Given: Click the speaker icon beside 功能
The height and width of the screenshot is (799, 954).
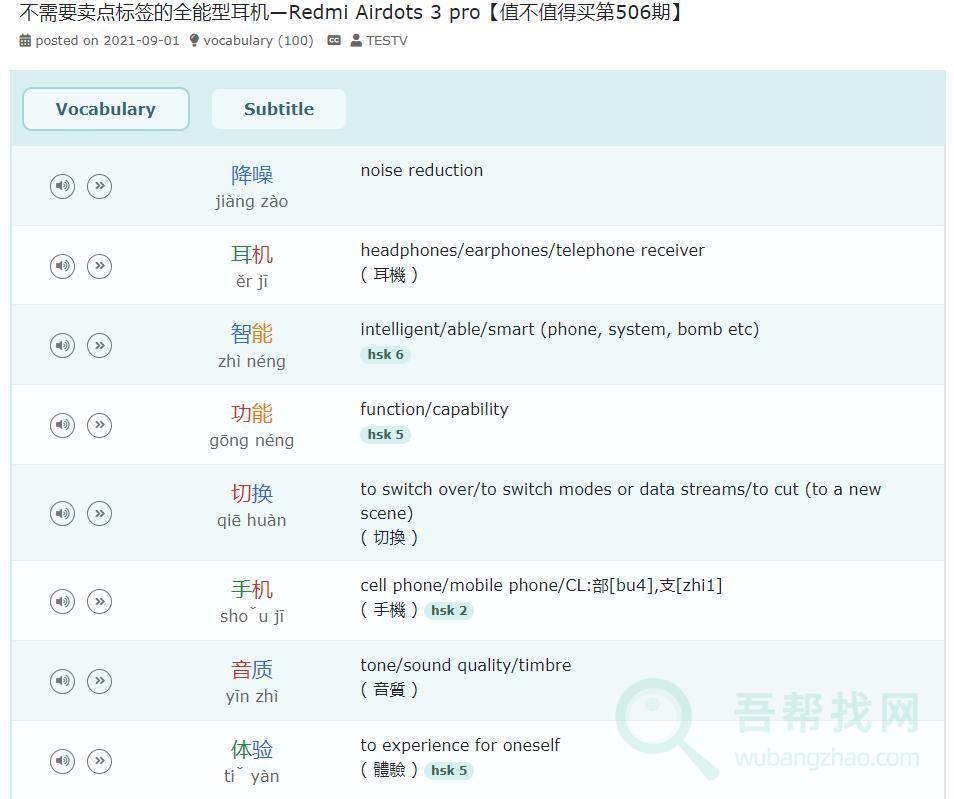Looking at the screenshot, I should coord(62,424).
